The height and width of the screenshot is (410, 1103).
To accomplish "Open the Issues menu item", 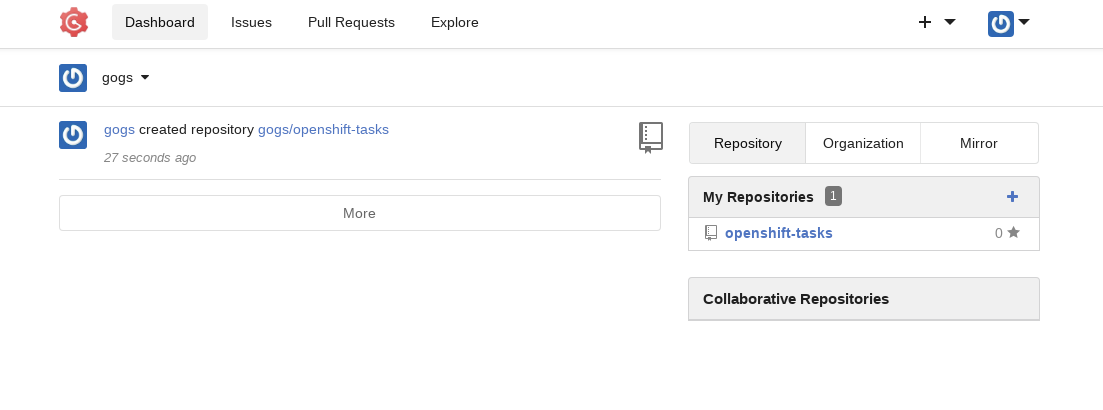I will tap(251, 23).
